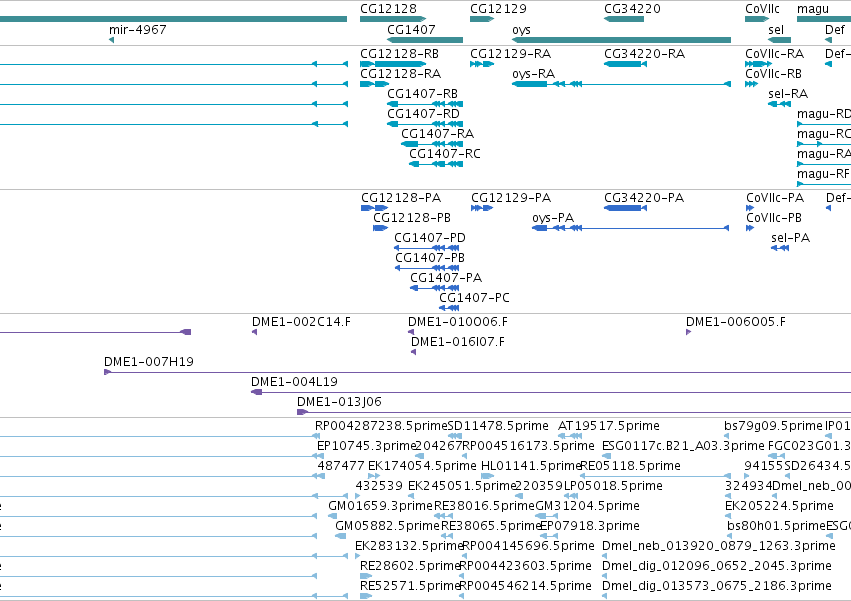This screenshot has height=601, width=851.
Task: Click protein CG12128-PA
Action: (x=374, y=208)
